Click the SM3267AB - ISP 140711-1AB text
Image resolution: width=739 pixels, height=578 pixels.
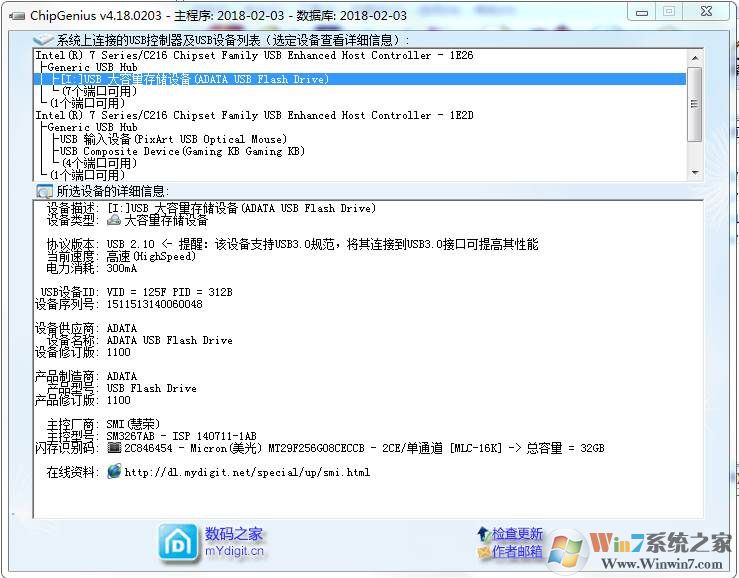(181, 436)
